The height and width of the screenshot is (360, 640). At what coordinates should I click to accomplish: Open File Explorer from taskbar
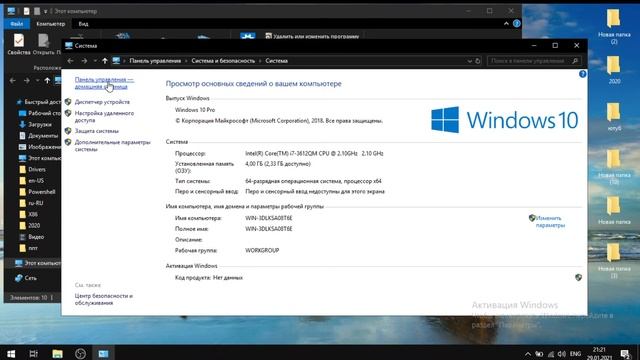(x=57, y=353)
